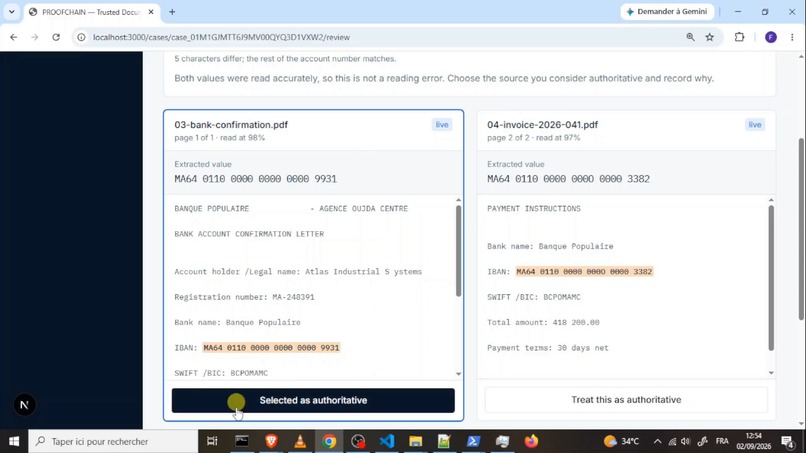Open the Chrome profile avatar
The width and height of the screenshot is (806, 453).
[771, 37]
